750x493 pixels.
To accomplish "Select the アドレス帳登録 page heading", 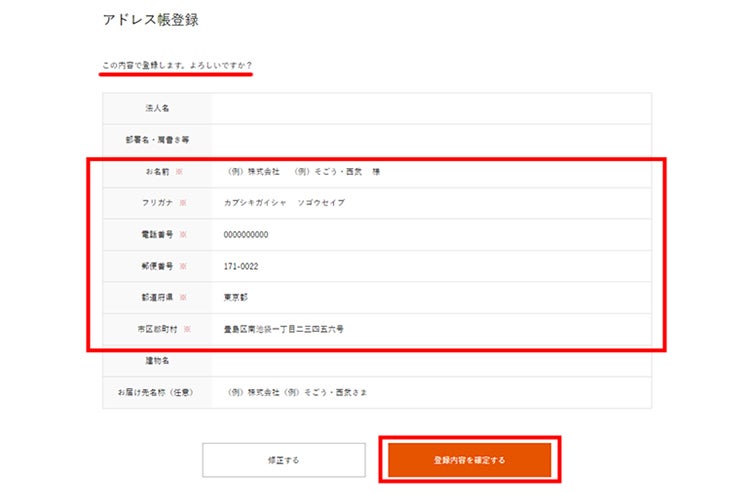I will click(151, 20).
